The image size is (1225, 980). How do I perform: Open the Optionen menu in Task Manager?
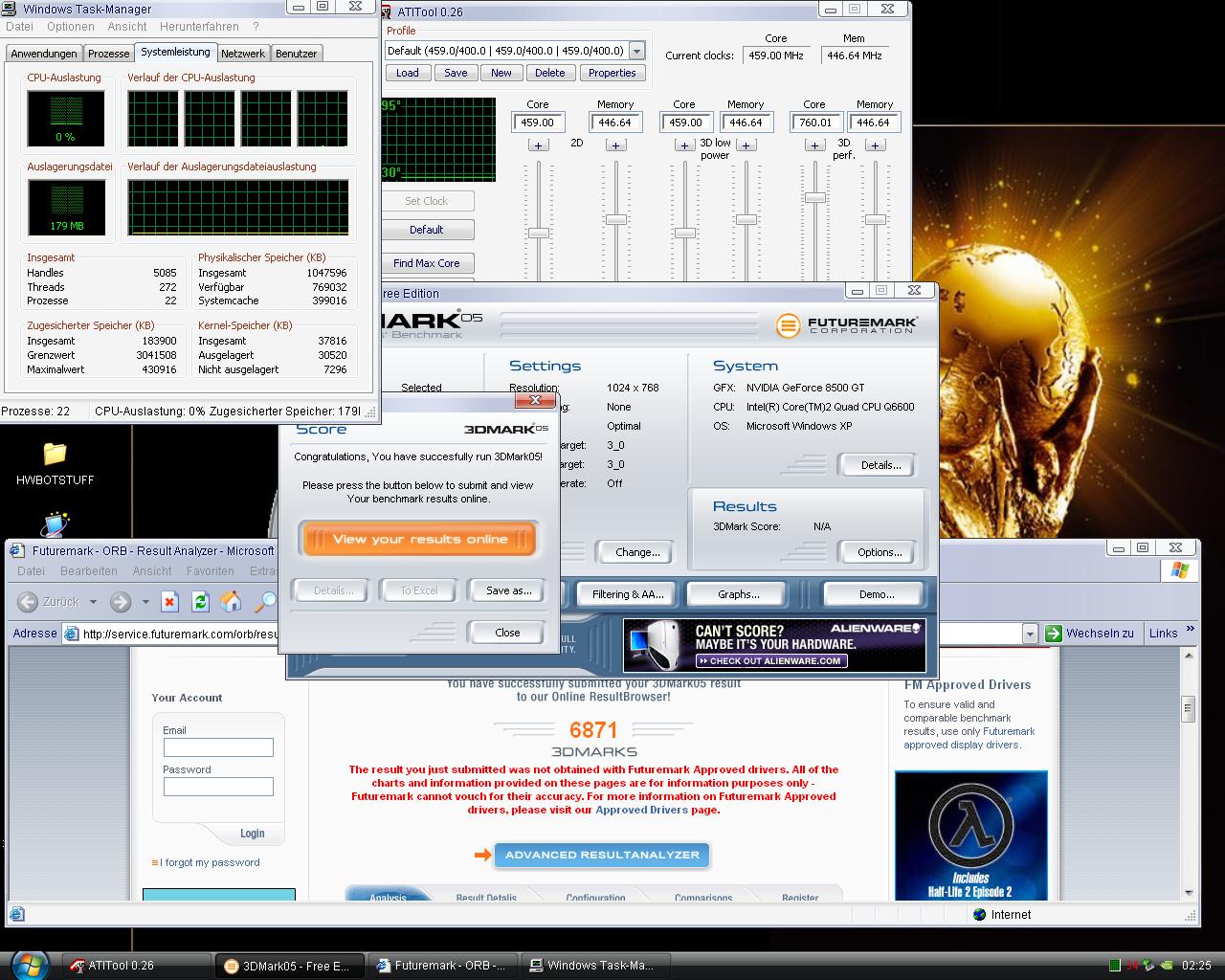[x=70, y=27]
